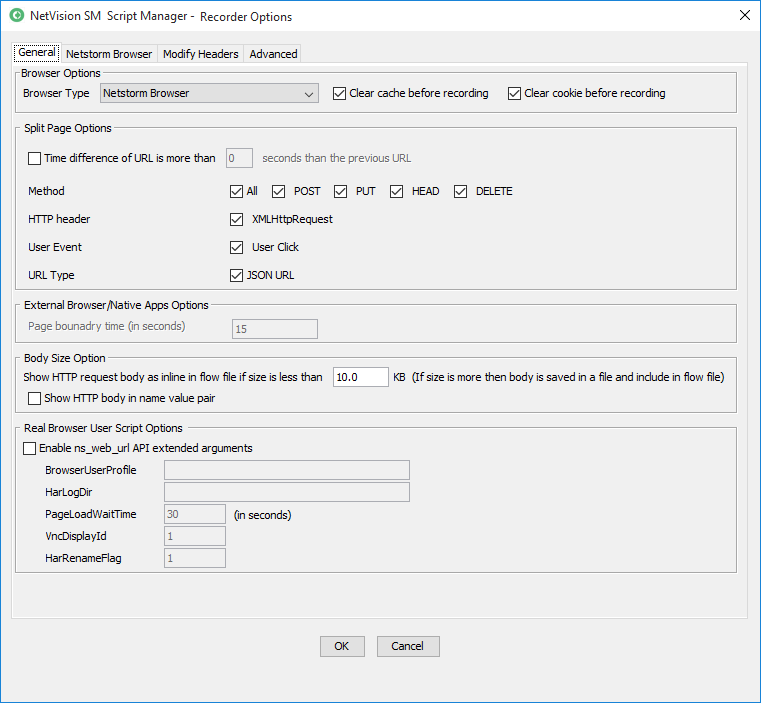Click the Page boundary time field
The image size is (761, 703).
click(x=275, y=329)
